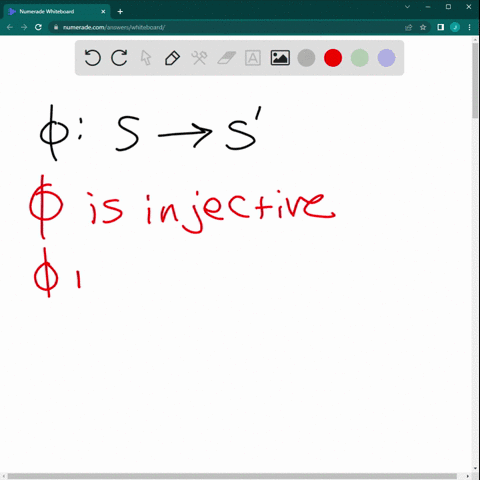Close the Numerade Whiteboard tab
The width and height of the screenshot is (480, 480).
103,12
